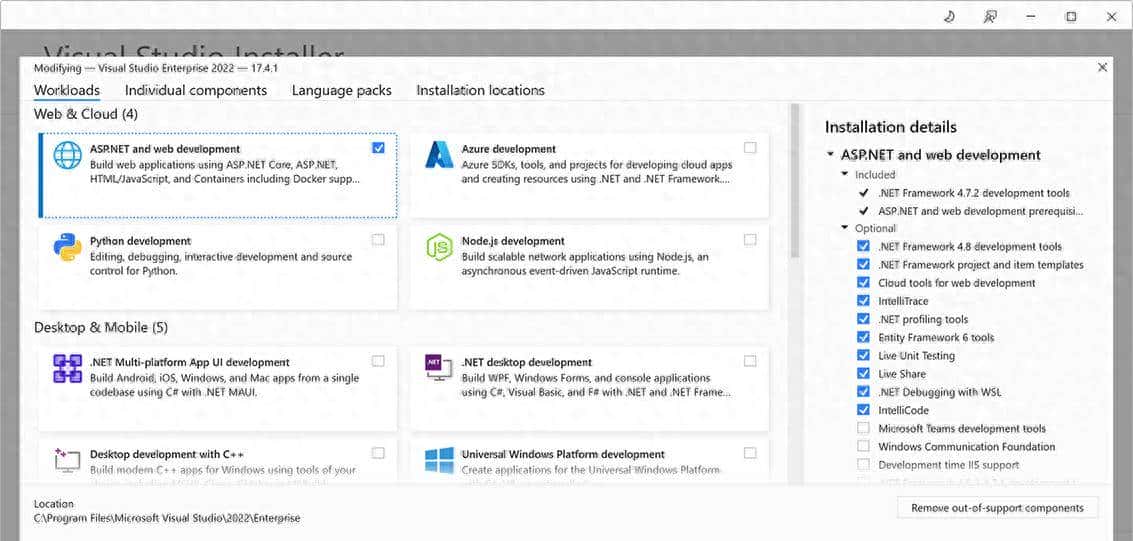This screenshot has width=1133, height=541.
Task: Uncheck .NET Framework project and item templates
Action: click(x=863, y=264)
